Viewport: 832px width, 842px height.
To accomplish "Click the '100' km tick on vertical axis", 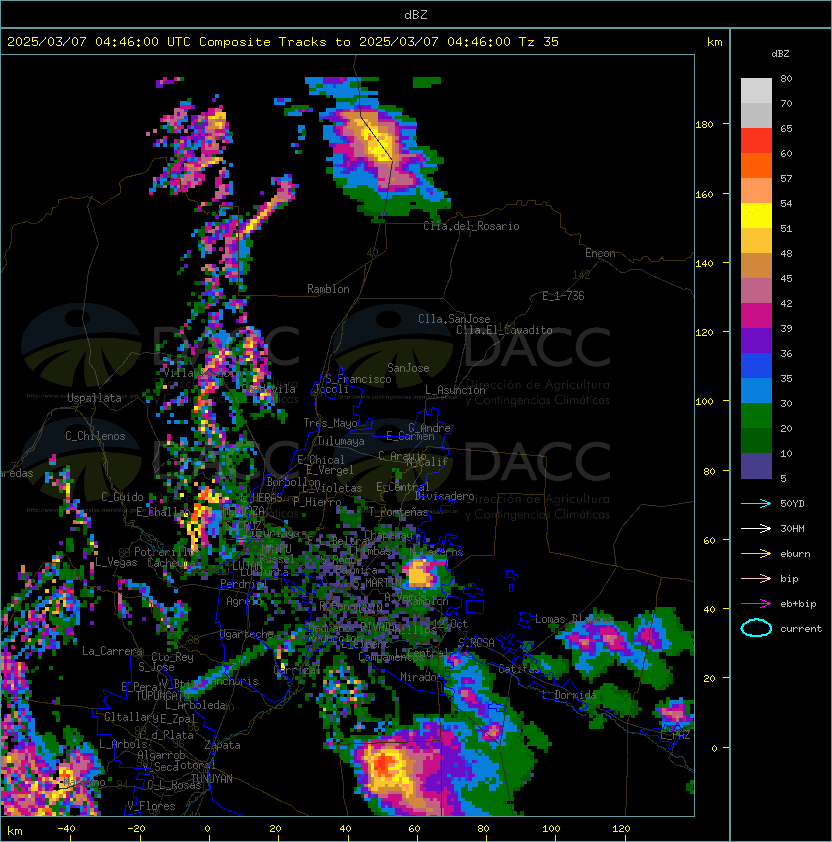I will [704, 402].
